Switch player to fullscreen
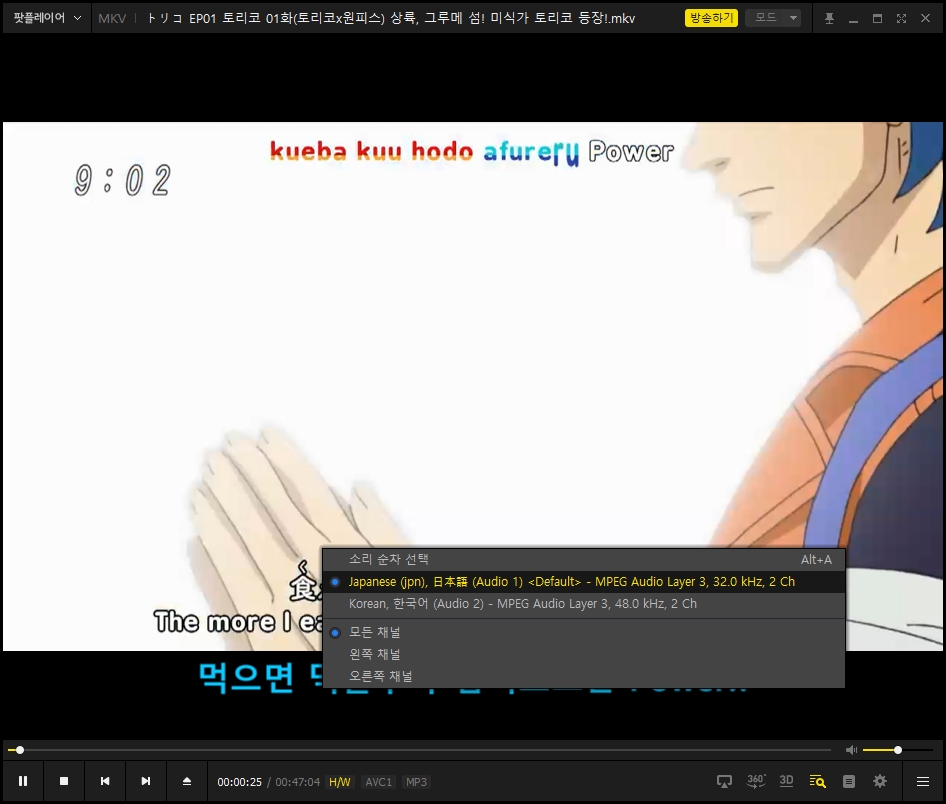The image size is (946, 804). [x=901, y=18]
